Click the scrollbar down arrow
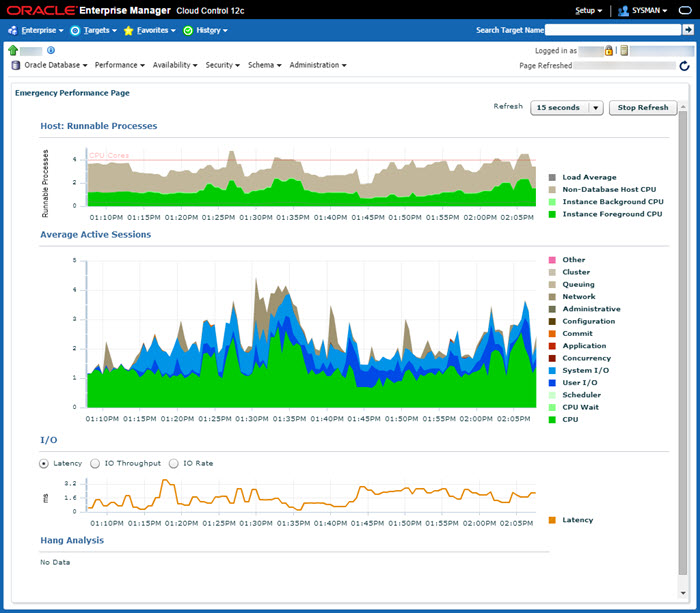The width and height of the screenshot is (700, 613). pos(683,593)
